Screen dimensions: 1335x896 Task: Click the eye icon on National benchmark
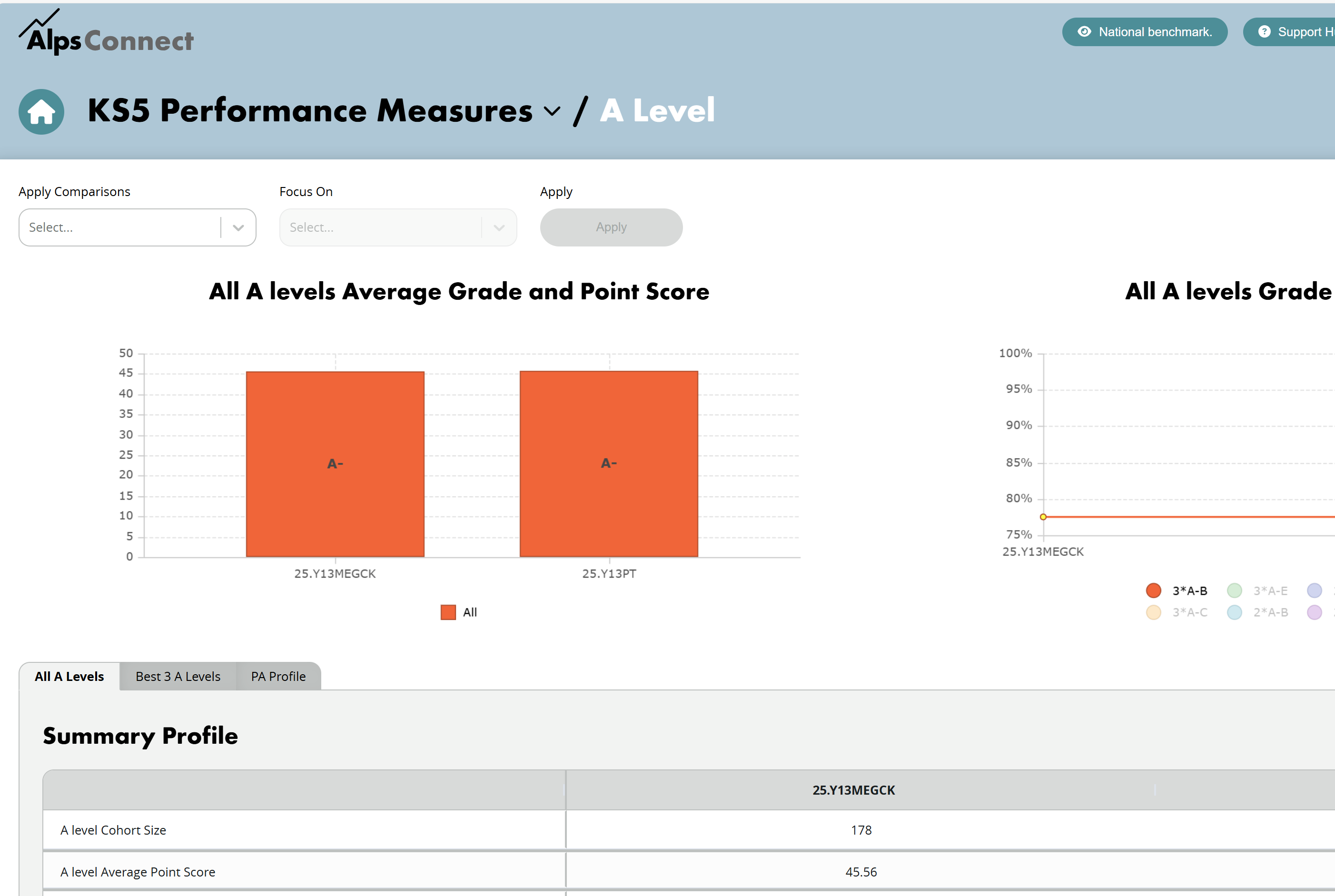1084,32
